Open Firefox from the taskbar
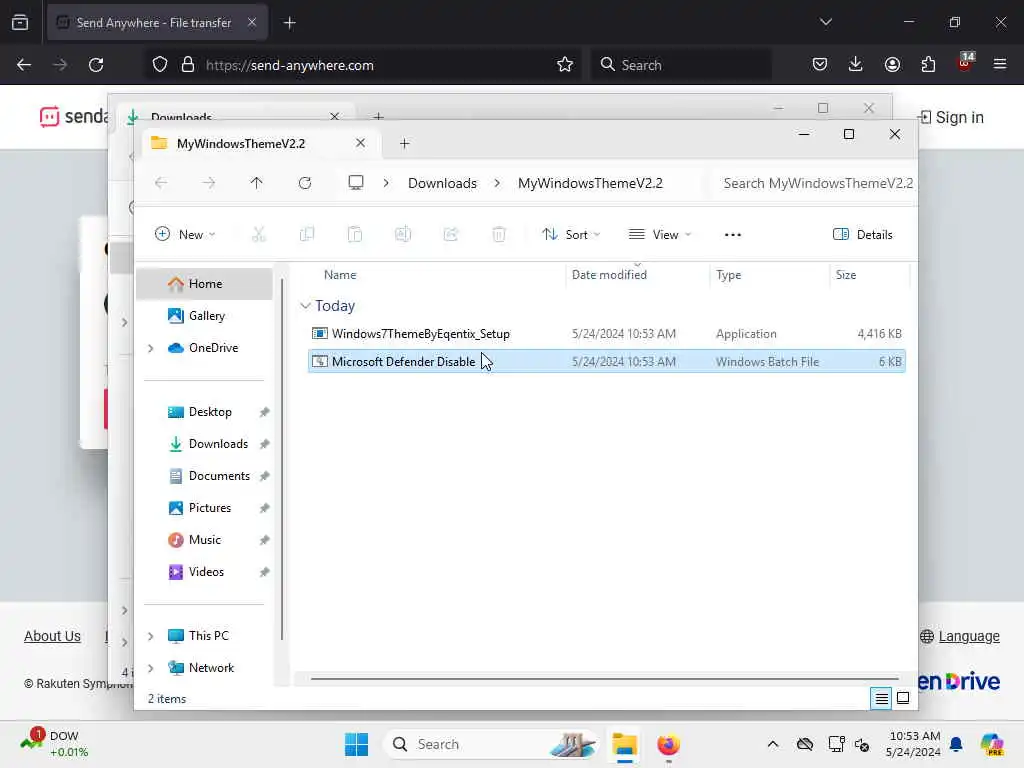This screenshot has width=1024, height=768. click(668, 744)
